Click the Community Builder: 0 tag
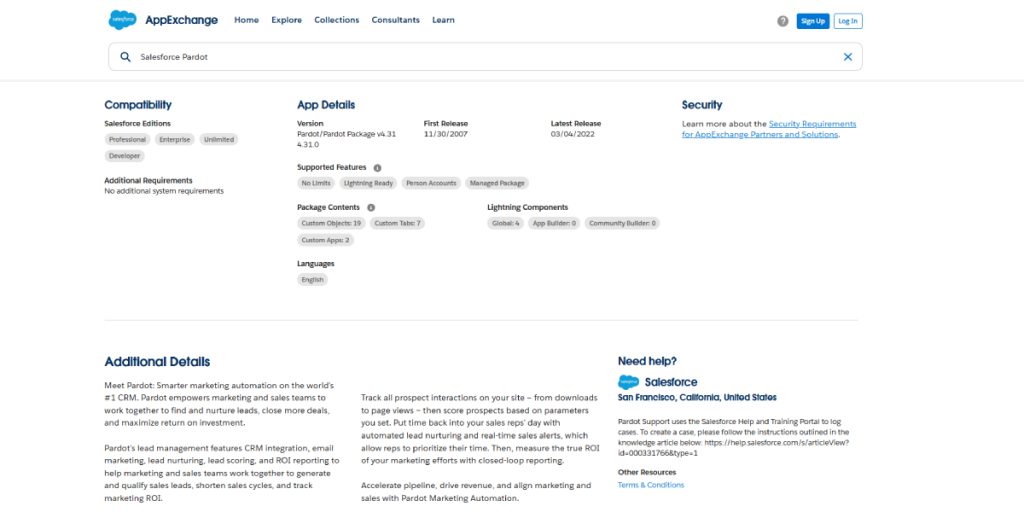This screenshot has width=1024, height=512. click(622, 223)
